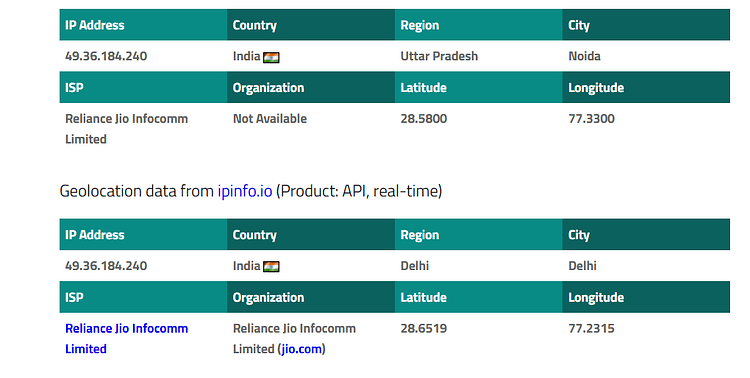Click the India flag icon in first table

[271, 57]
